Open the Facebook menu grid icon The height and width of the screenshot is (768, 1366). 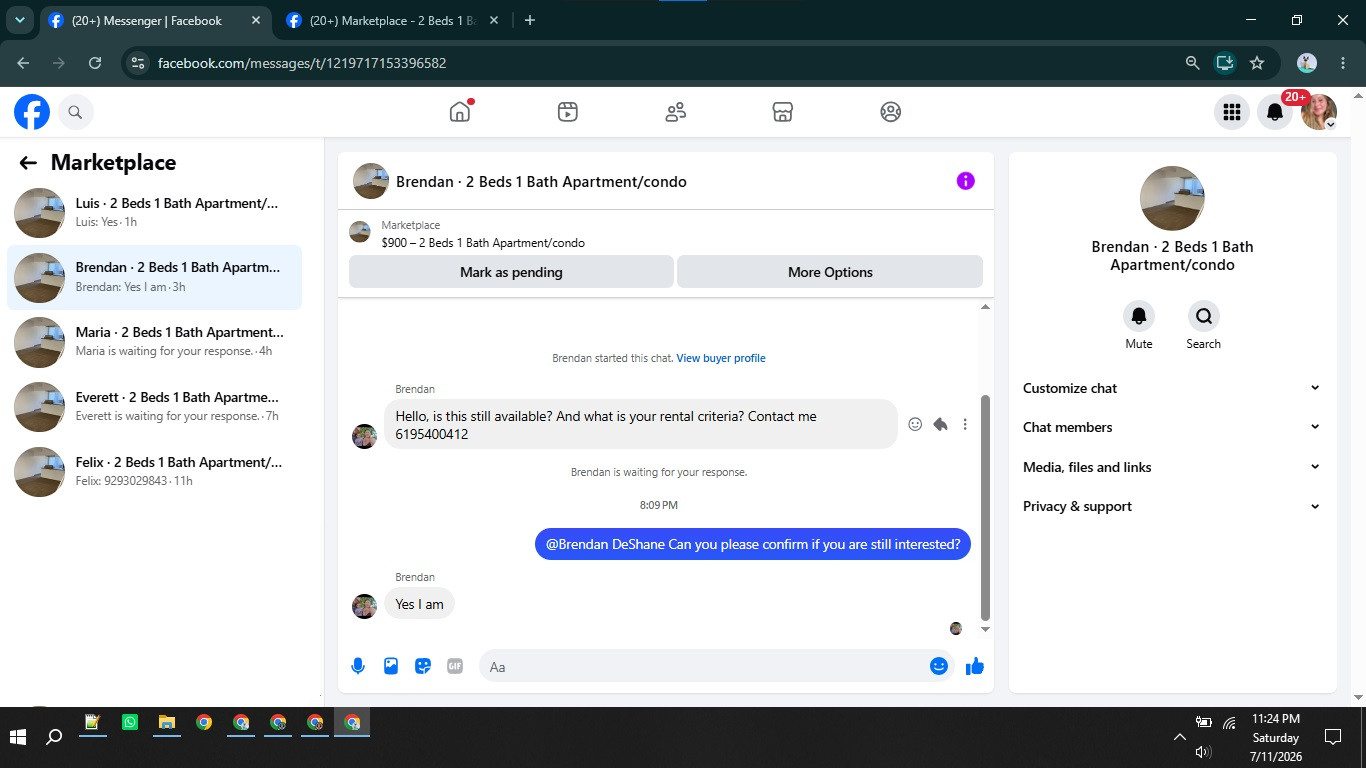click(1232, 112)
